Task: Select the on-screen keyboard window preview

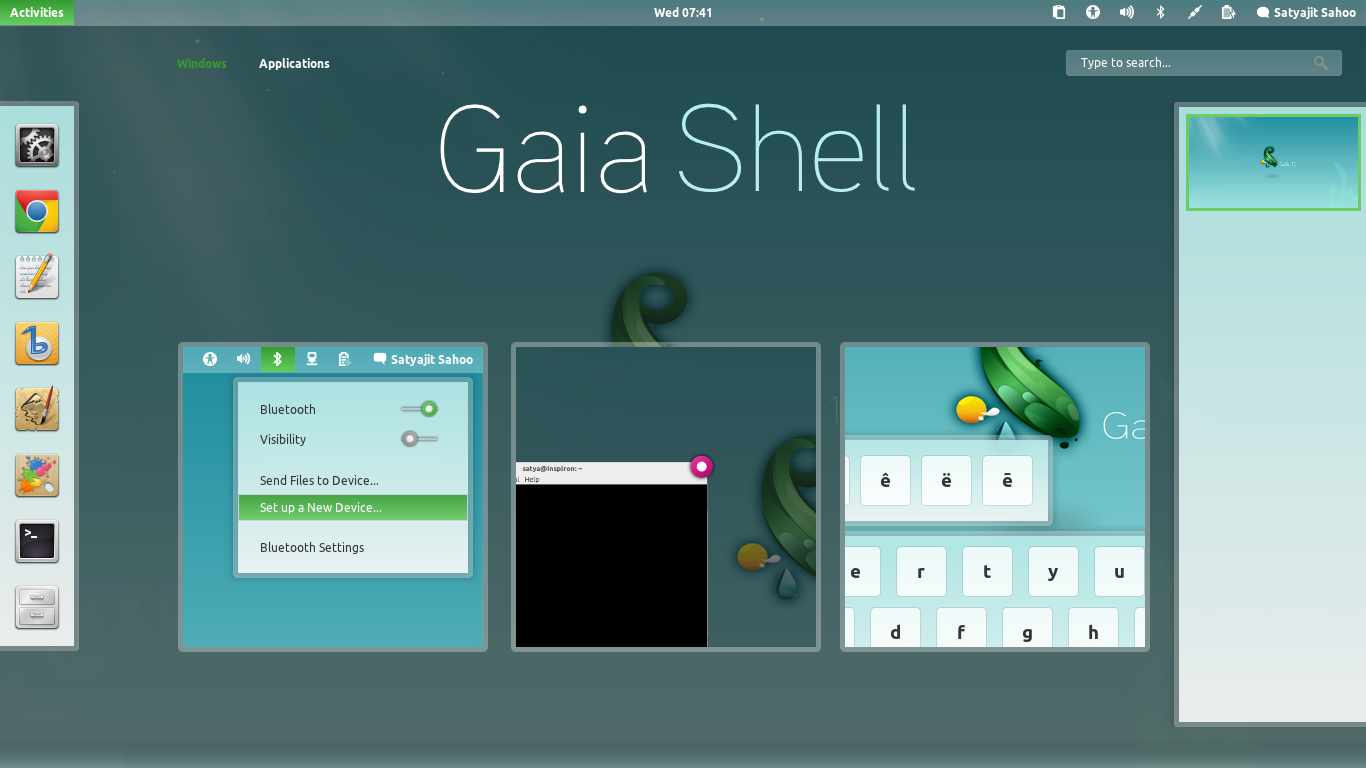Action: point(995,497)
